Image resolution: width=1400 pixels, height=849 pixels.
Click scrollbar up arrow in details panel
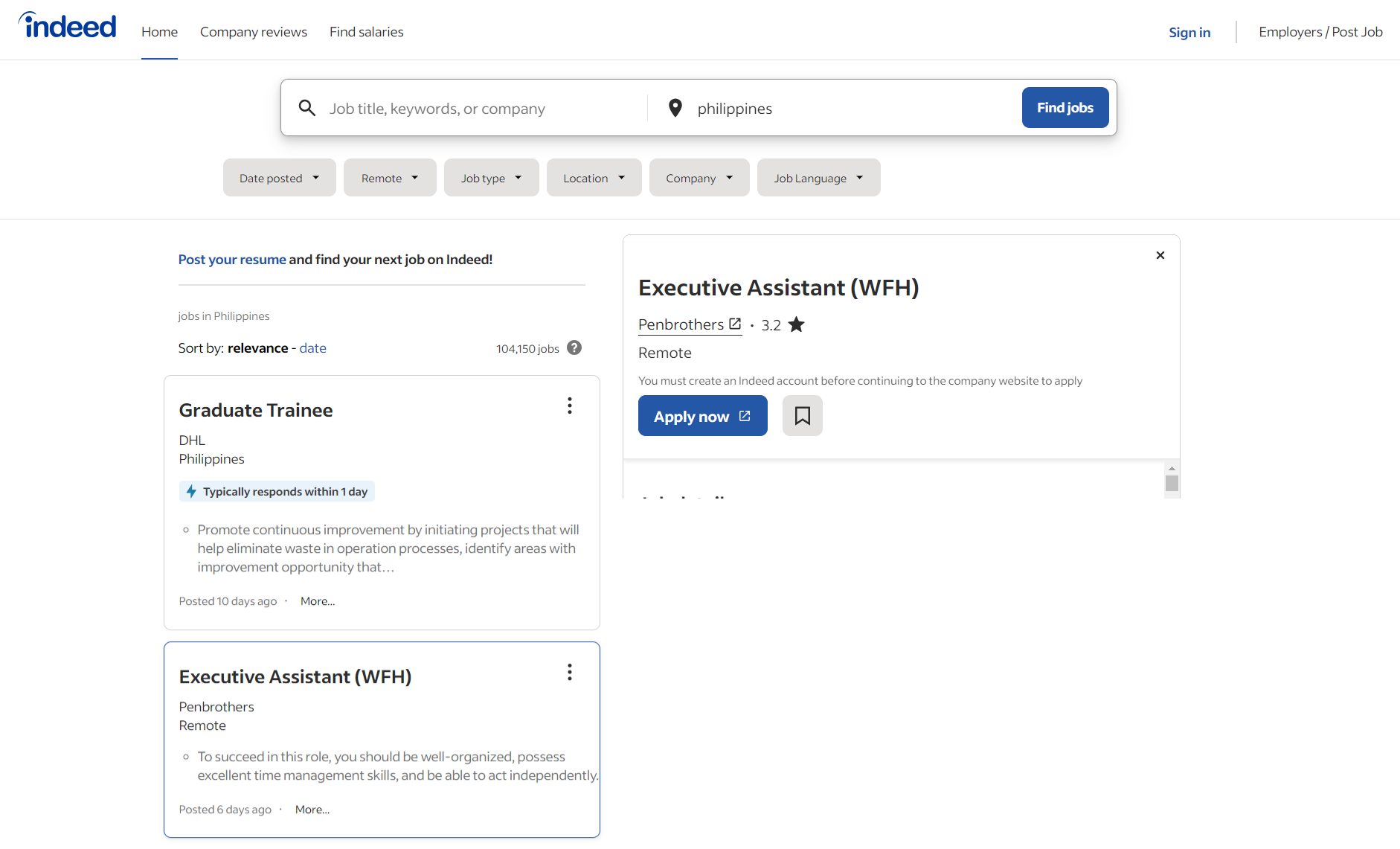coord(1172,468)
